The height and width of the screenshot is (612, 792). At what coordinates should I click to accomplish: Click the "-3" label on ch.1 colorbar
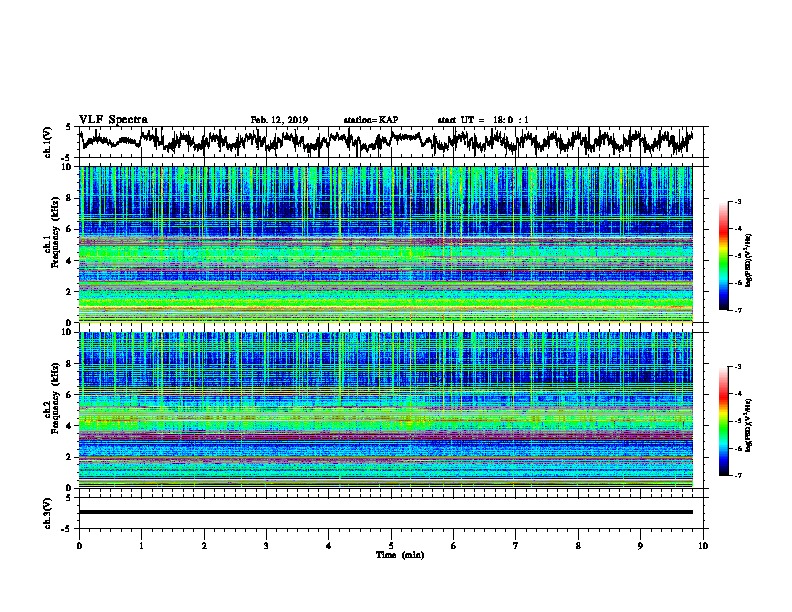coord(737,202)
